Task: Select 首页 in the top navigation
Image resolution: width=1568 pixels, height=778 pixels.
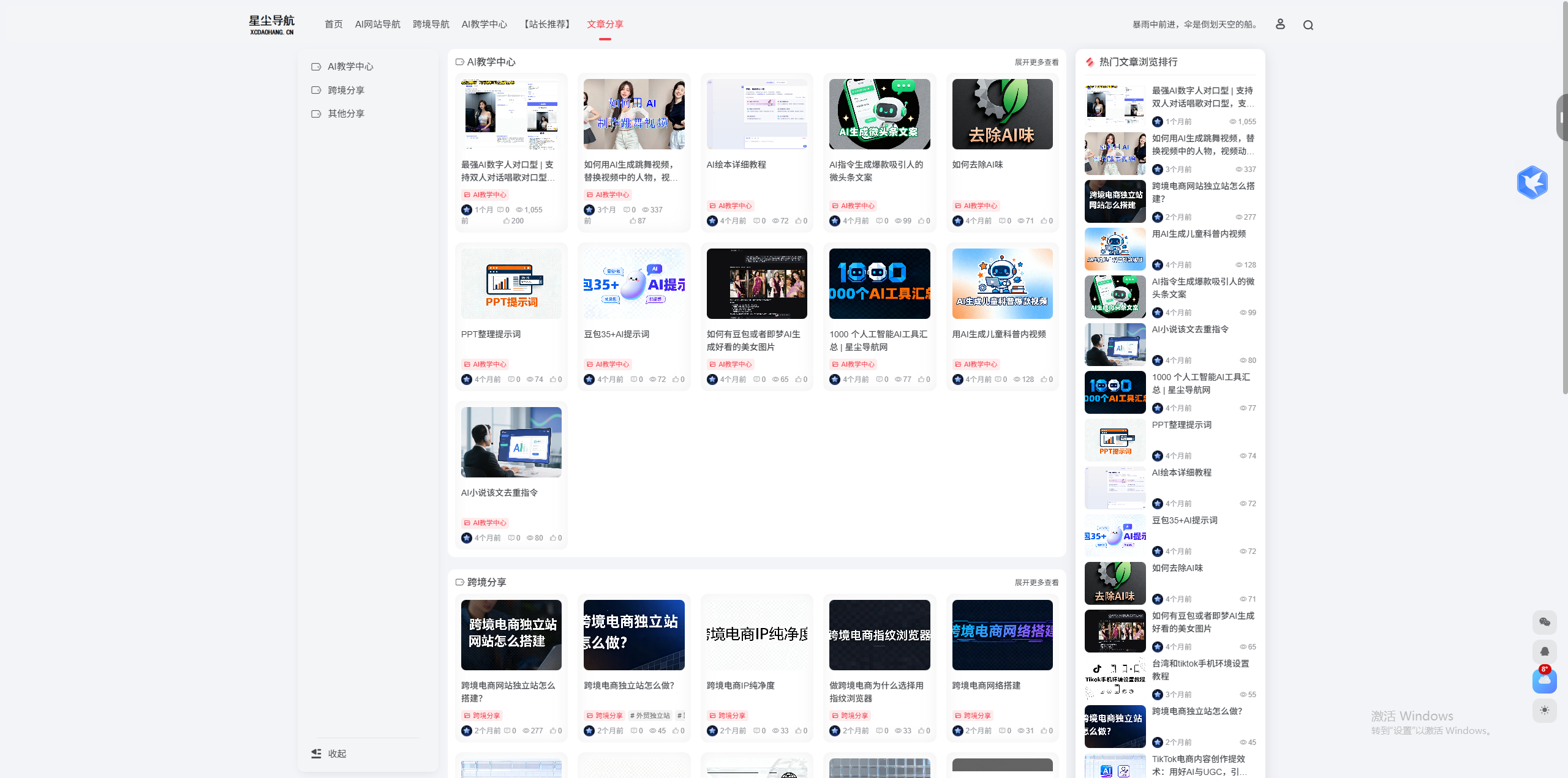Action: [333, 24]
